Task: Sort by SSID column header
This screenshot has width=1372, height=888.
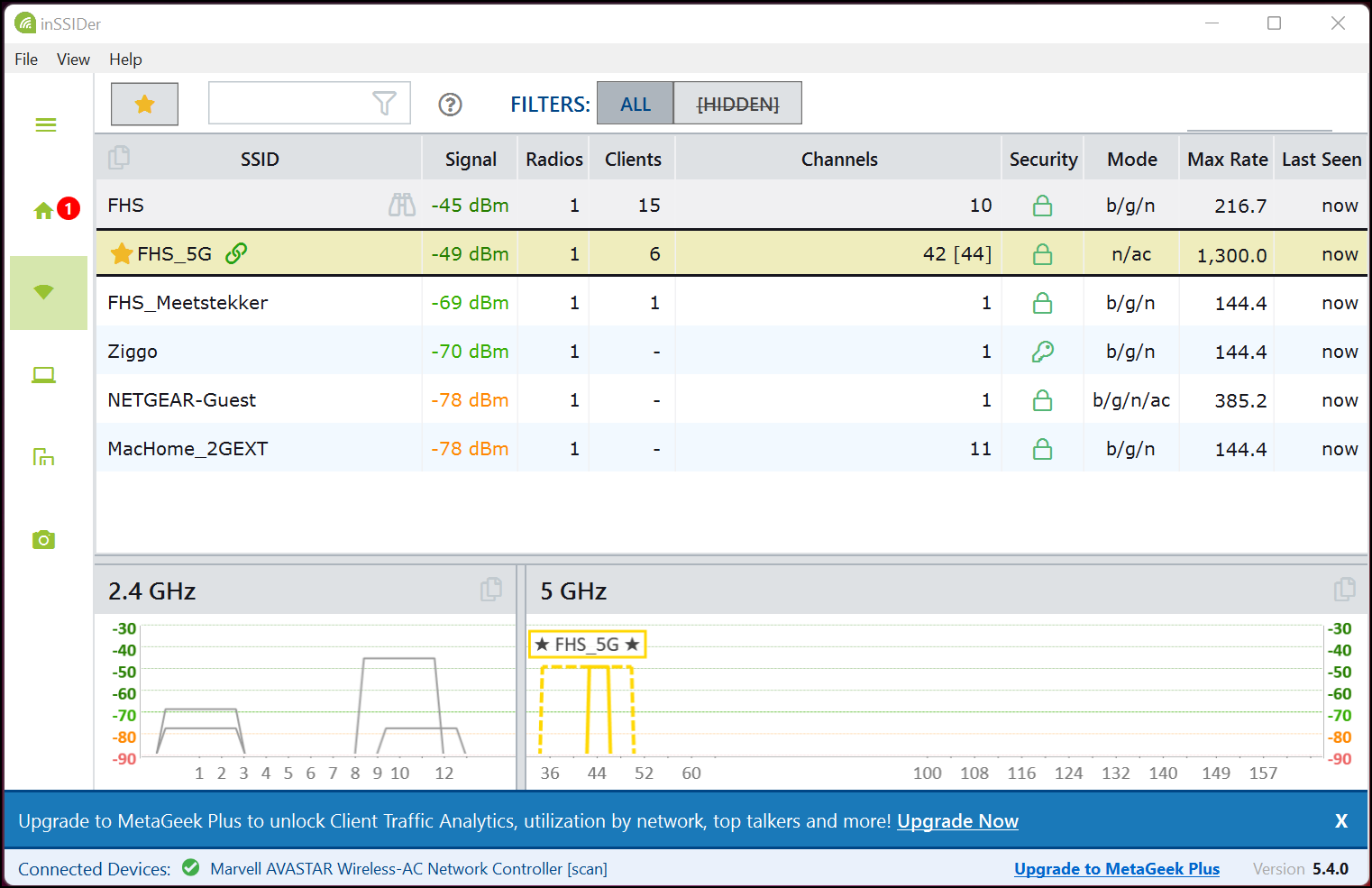Action: point(260,159)
